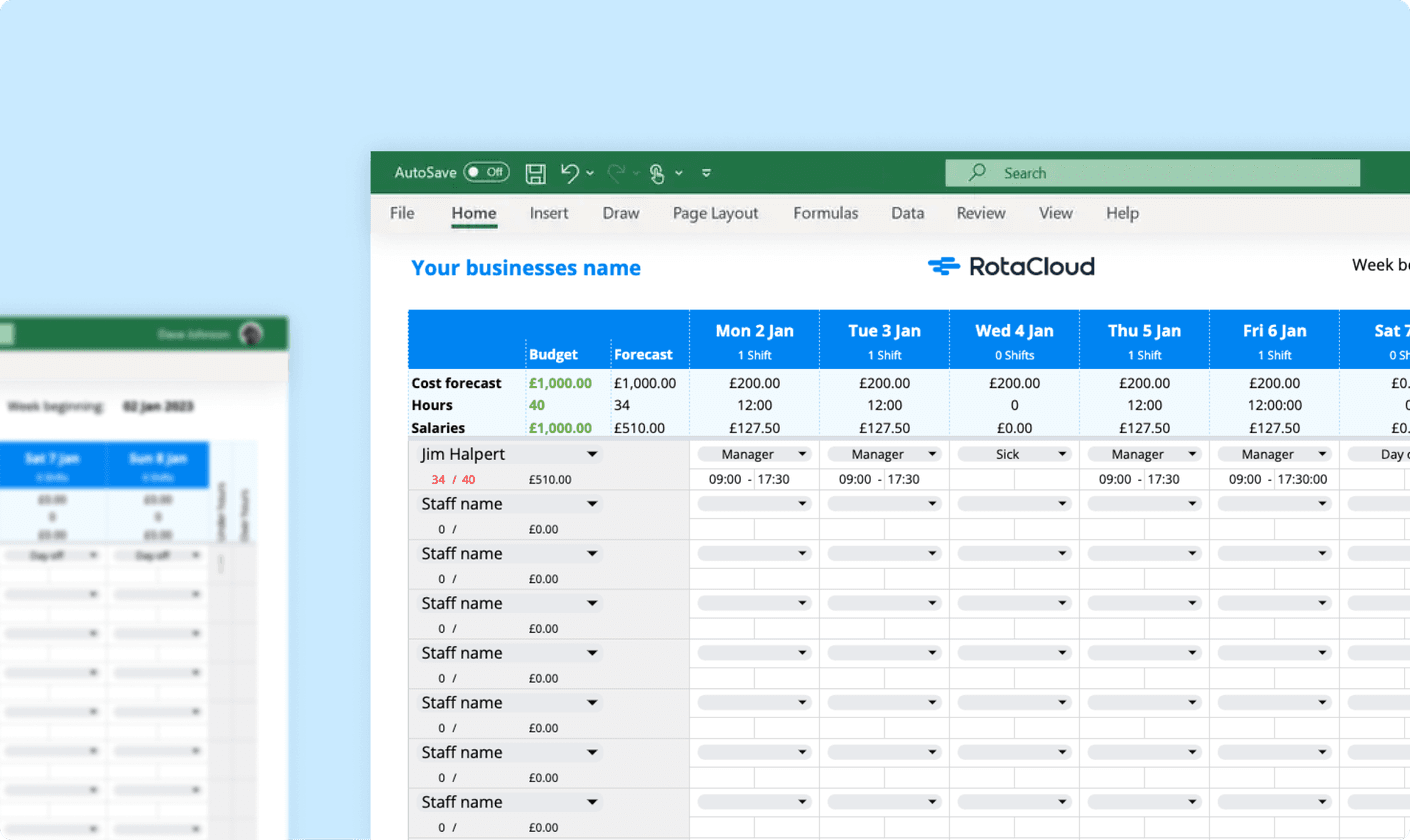This screenshot has height=840, width=1410.
Task: Click the RotaCloud logo
Action: pos(1011,266)
